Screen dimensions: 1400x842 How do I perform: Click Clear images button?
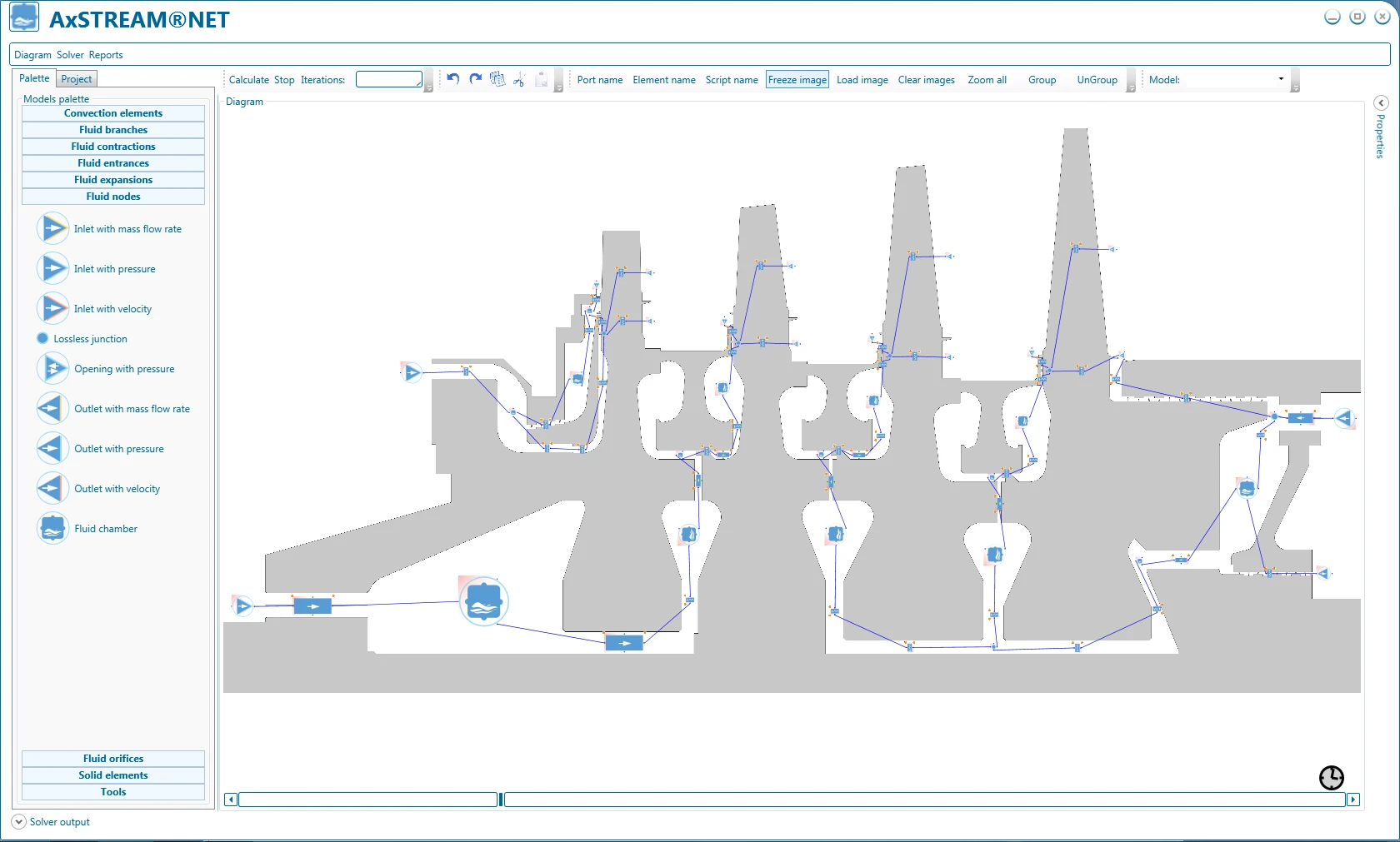click(x=927, y=80)
